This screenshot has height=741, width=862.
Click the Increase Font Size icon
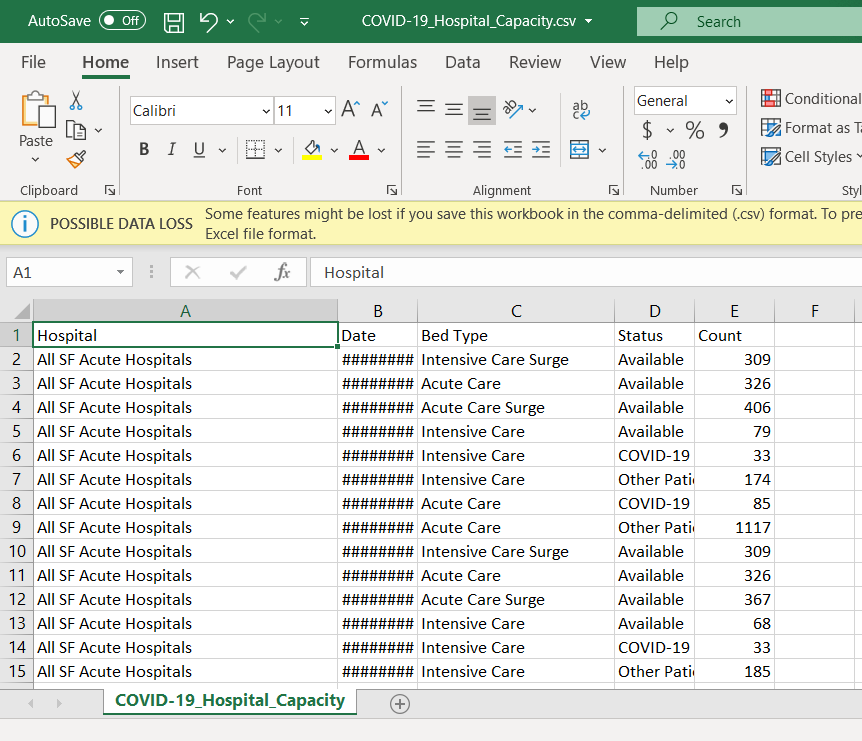click(350, 110)
